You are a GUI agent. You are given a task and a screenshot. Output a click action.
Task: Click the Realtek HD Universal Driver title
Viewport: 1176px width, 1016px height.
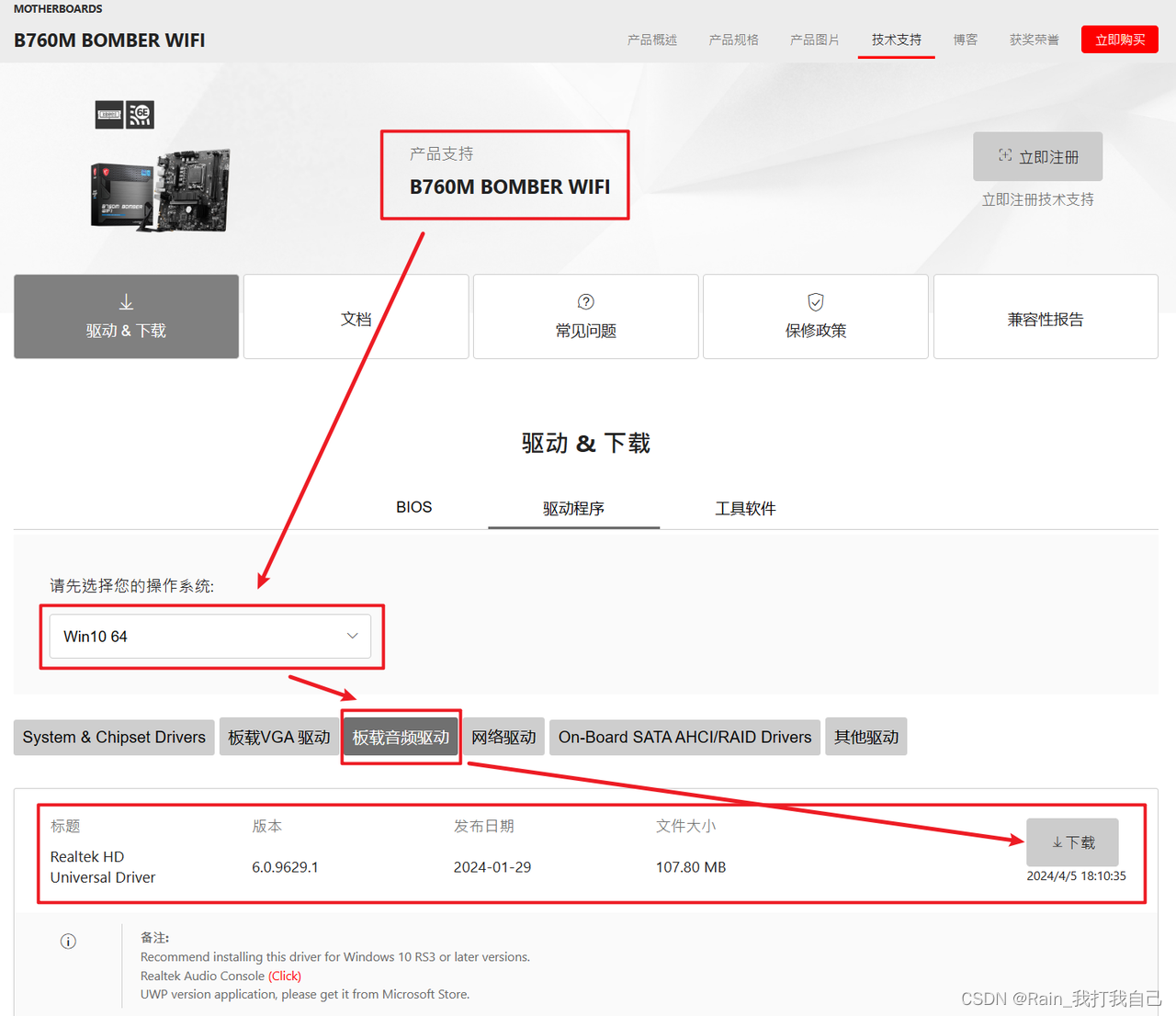(x=103, y=867)
